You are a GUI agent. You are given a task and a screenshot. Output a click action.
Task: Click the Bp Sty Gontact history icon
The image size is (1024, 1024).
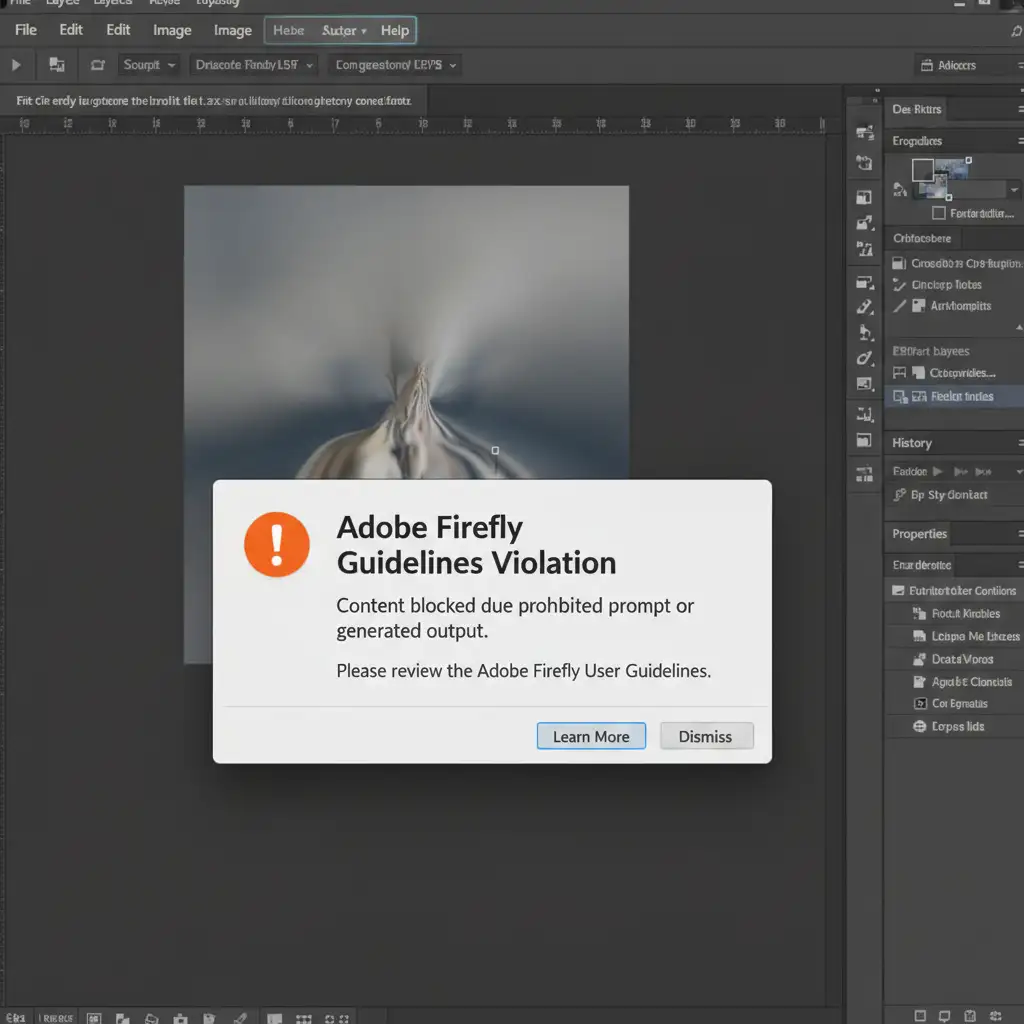[898, 495]
